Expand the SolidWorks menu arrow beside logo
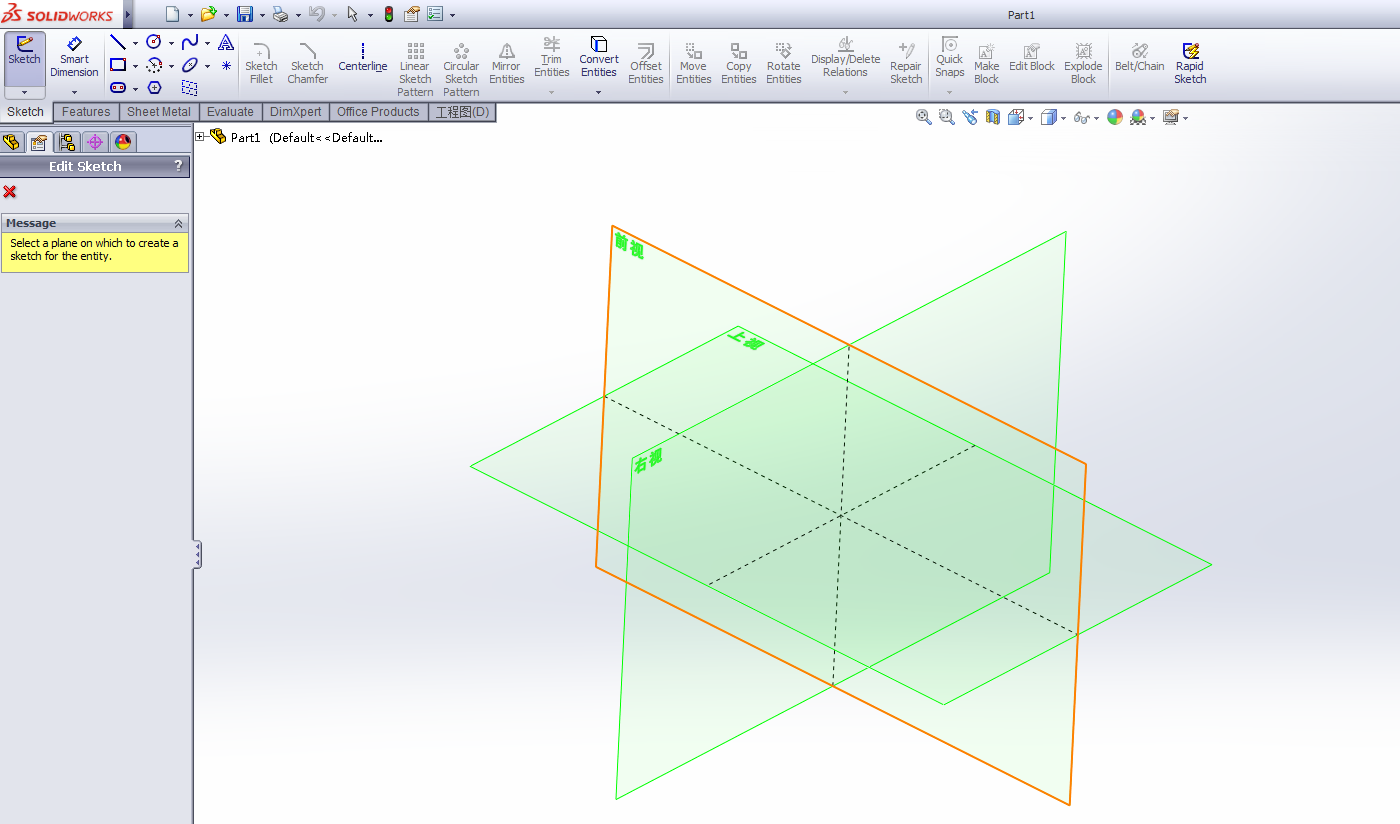This screenshot has width=1400, height=824. click(x=127, y=14)
